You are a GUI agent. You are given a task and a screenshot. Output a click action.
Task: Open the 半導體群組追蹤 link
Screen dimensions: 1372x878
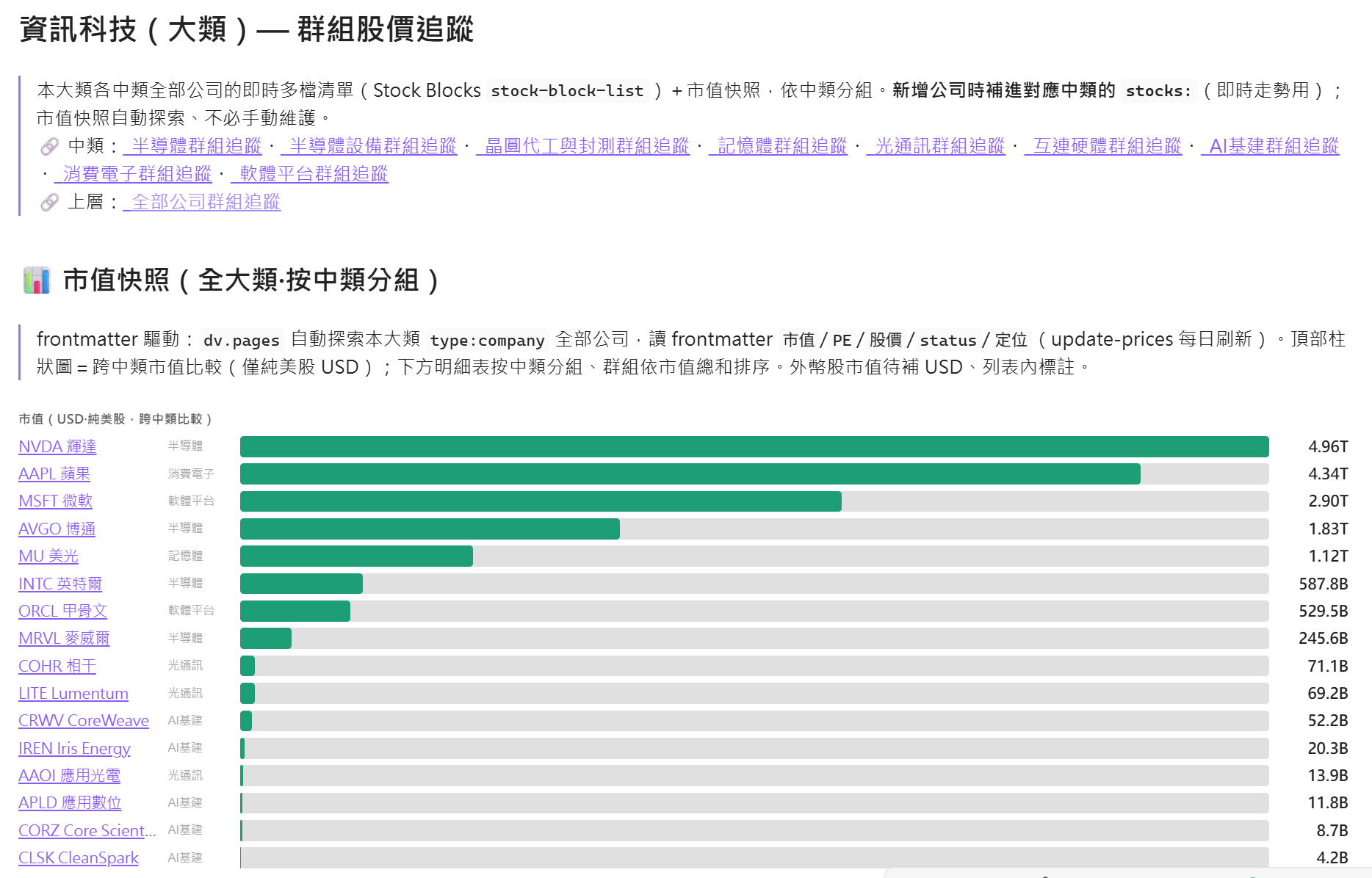click(x=192, y=146)
